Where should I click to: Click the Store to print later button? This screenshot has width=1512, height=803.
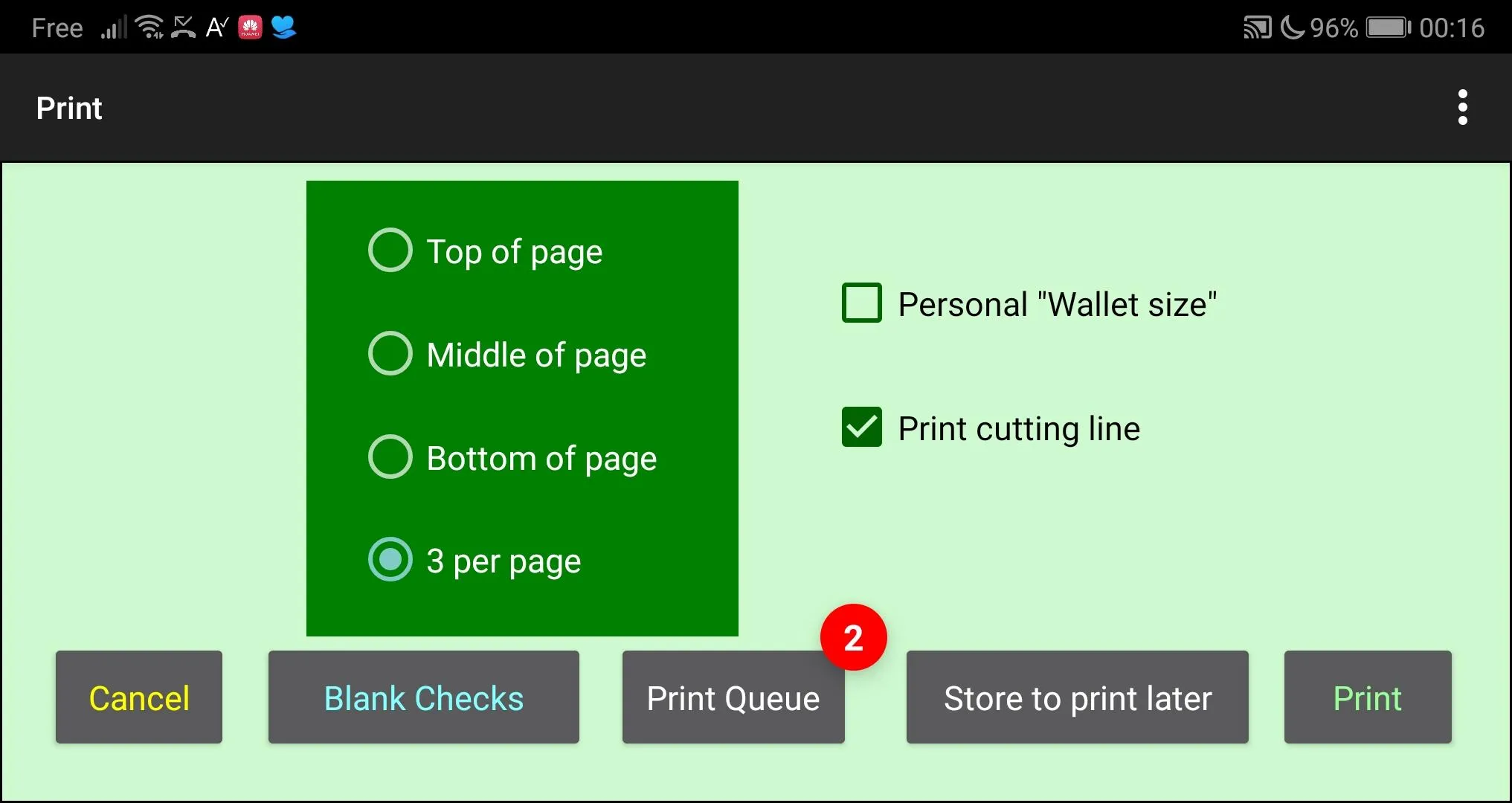point(1076,697)
